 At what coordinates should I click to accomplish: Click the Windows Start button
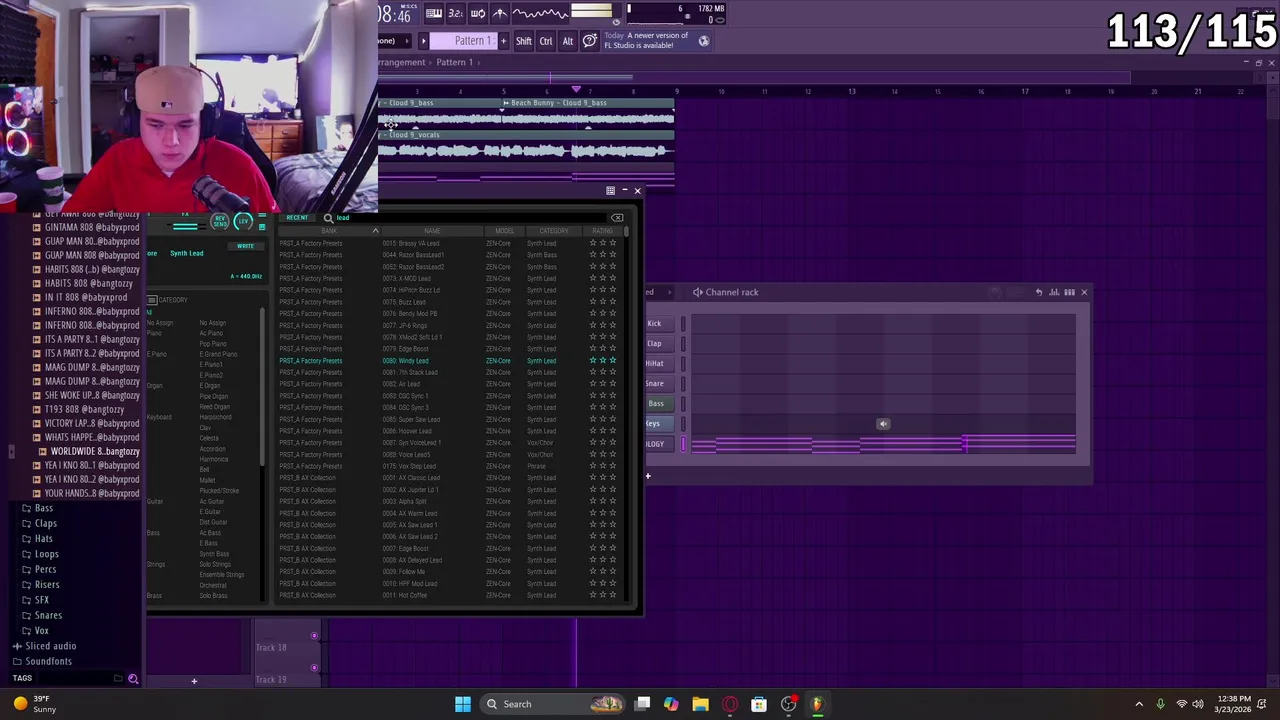(x=463, y=704)
